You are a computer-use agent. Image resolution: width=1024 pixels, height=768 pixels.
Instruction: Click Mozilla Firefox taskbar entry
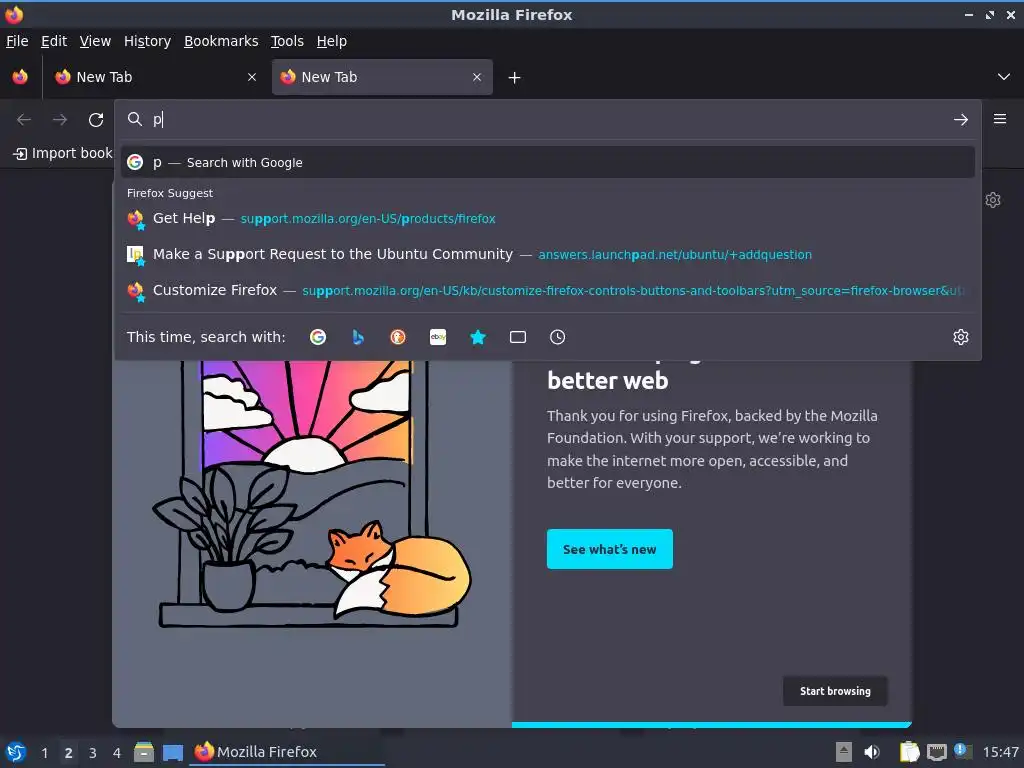click(287, 752)
